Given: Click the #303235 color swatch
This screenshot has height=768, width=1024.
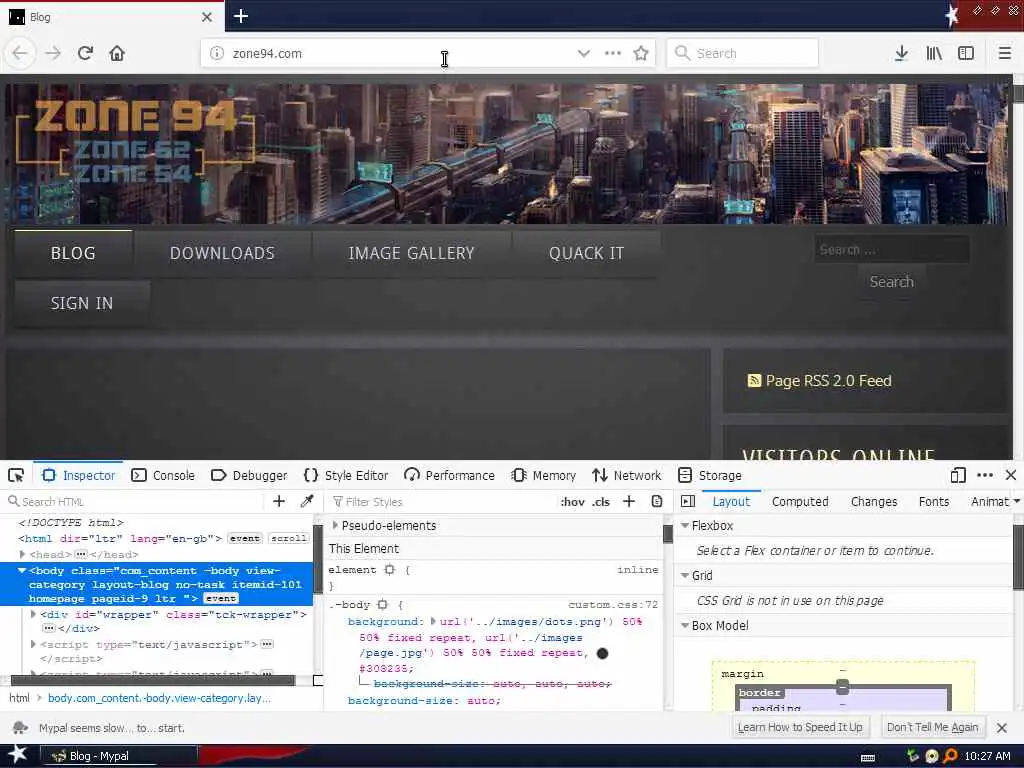Looking at the screenshot, I should [602, 653].
